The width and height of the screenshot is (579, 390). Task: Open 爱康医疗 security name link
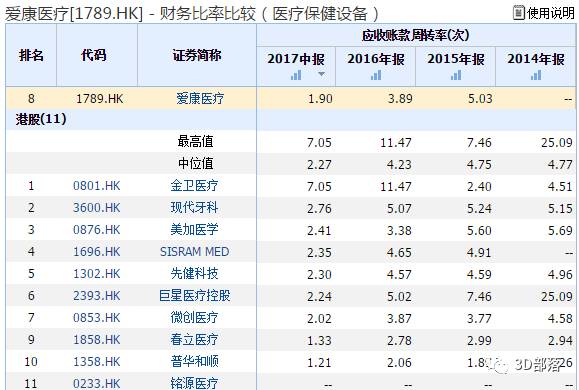pos(200,99)
